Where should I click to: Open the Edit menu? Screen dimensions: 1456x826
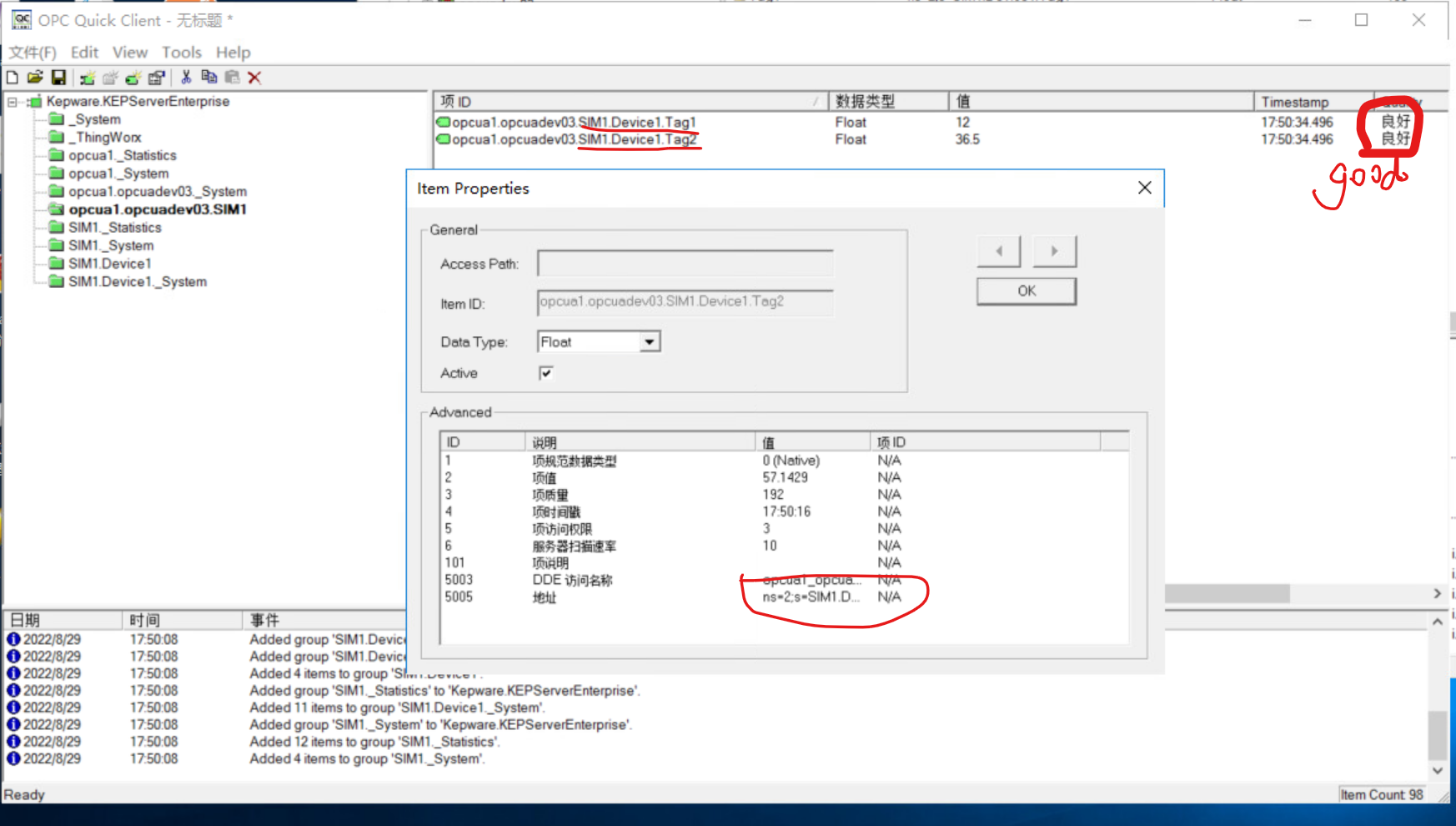point(83,52)
